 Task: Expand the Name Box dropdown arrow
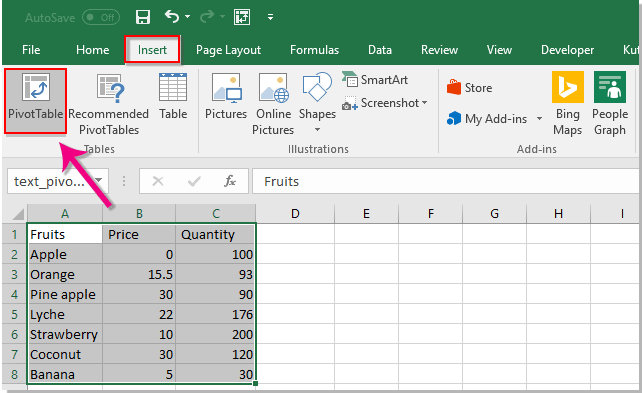98,181
